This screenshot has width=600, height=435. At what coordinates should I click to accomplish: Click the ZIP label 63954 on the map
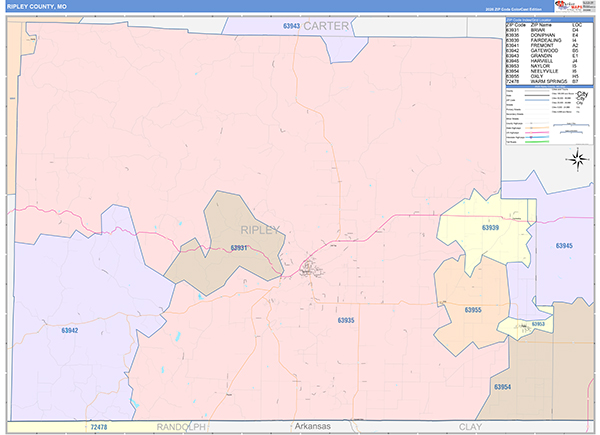[502, 387]
